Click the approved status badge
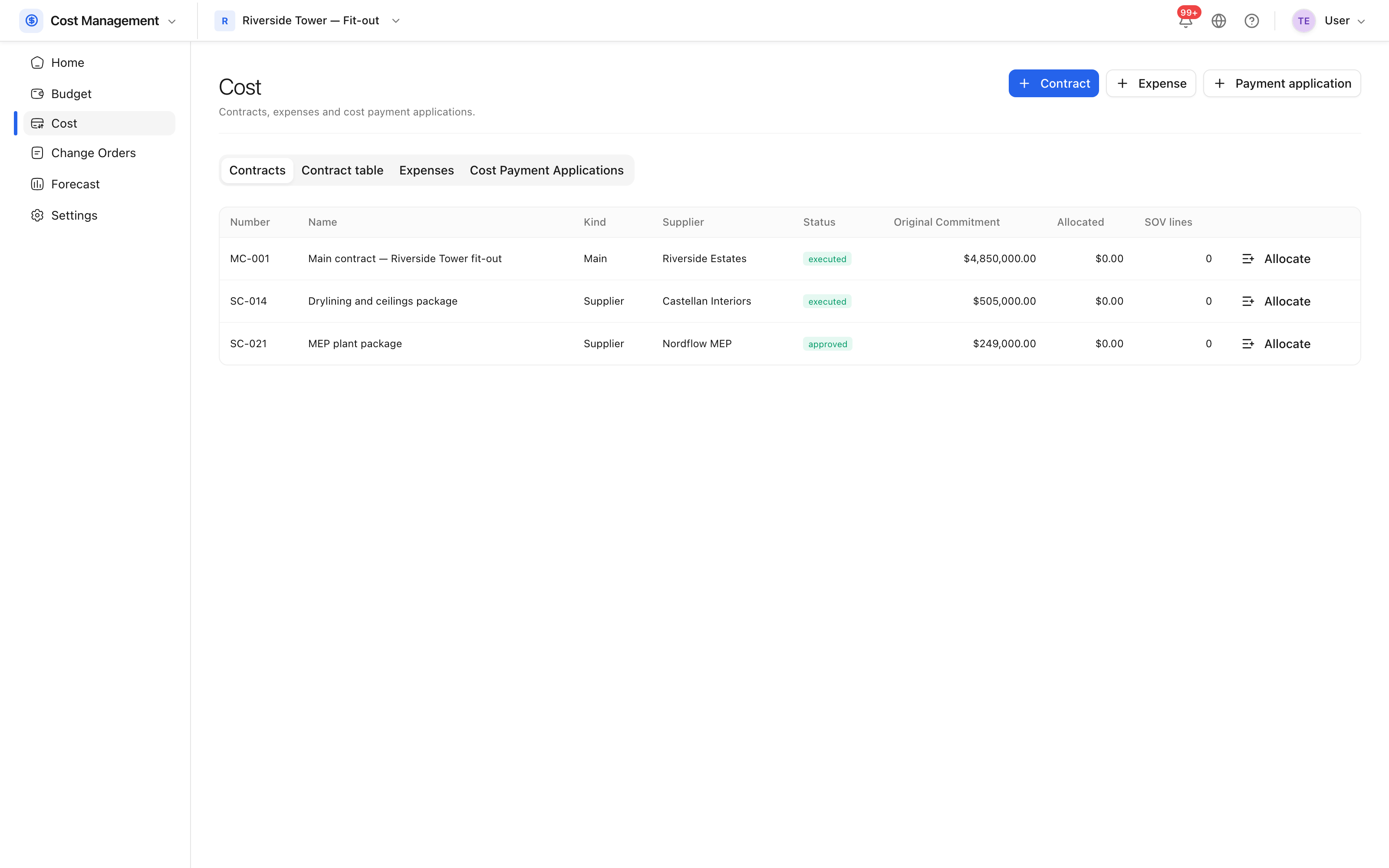 [x=827, y=344]
